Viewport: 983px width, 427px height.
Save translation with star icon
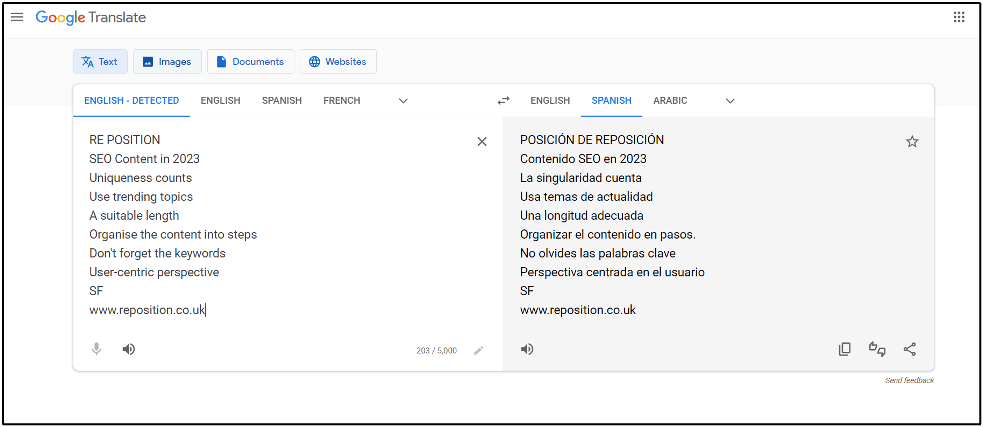pyautogui.click(x=912, y=142)
